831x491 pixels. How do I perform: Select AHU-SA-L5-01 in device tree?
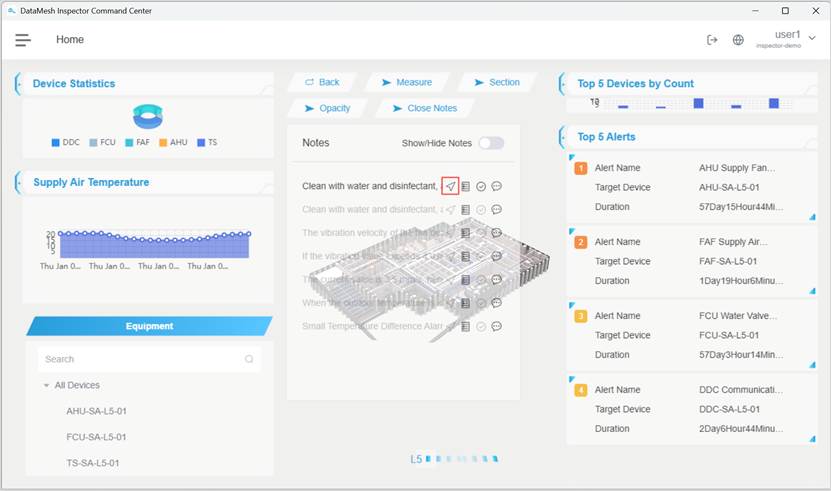(x=96, y=411)
